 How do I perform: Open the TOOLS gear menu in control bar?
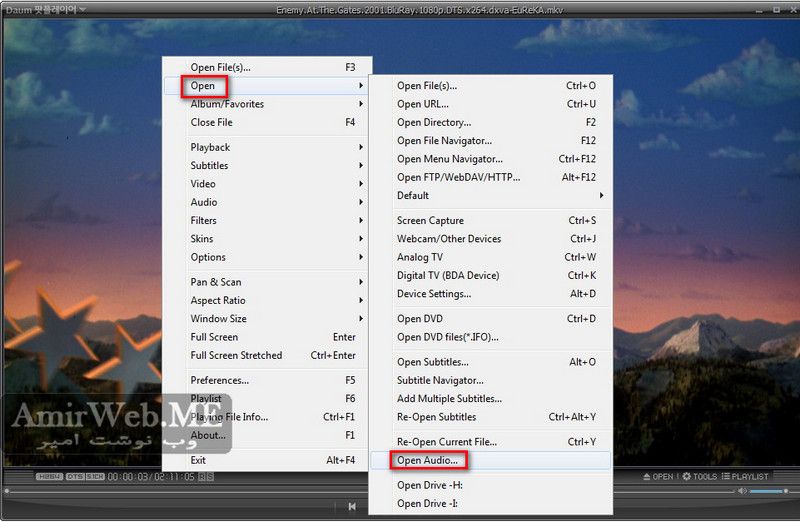click(x=700, y=477)
